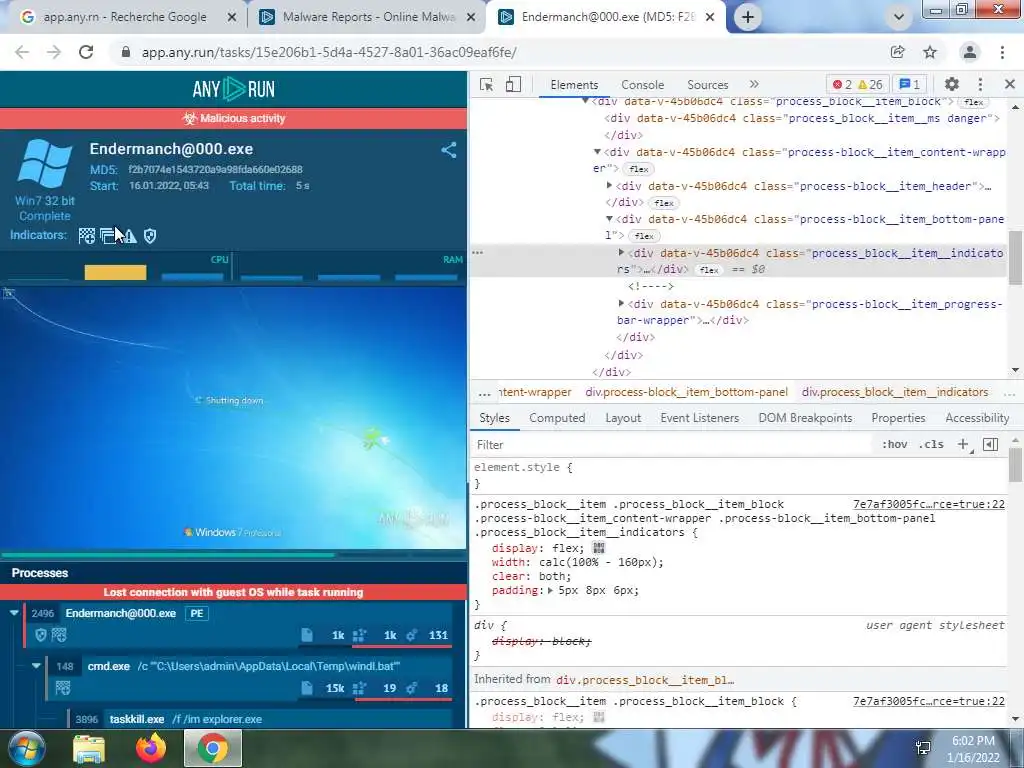This screenshot has height=768, width=1024.
Task: Click the indicator icon under cmd.exe process
Action: point(63,688)
